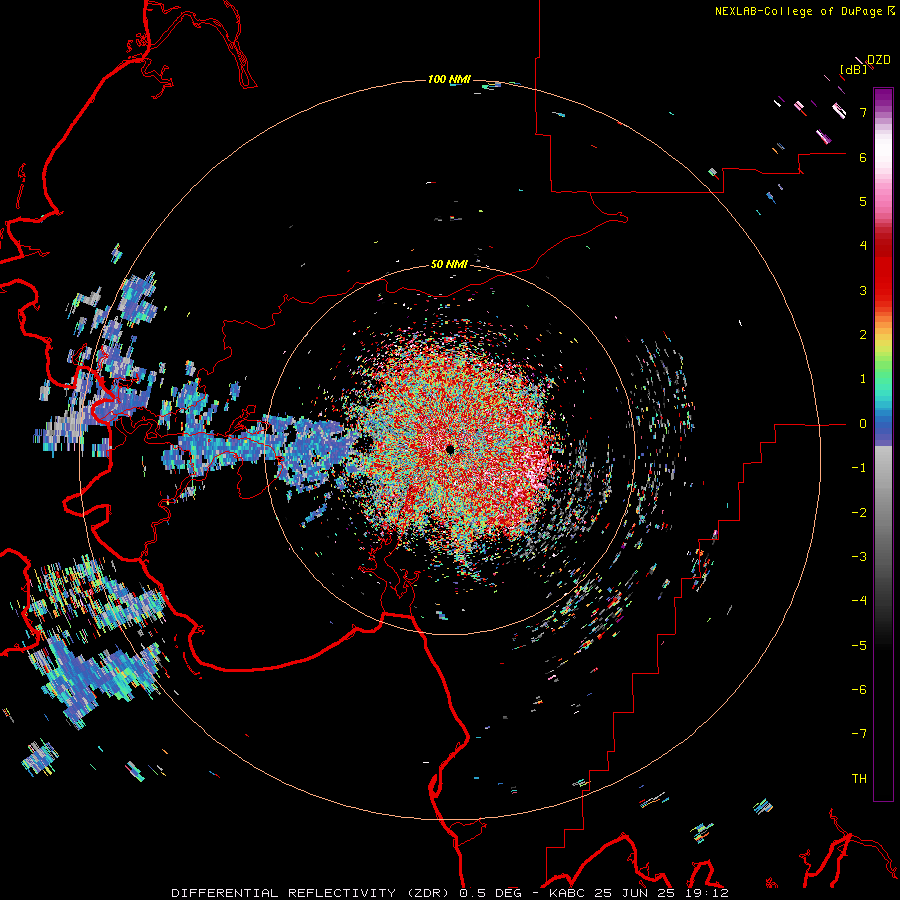
Task: Click the positive 1 scale label
Action: coord(863,379)
